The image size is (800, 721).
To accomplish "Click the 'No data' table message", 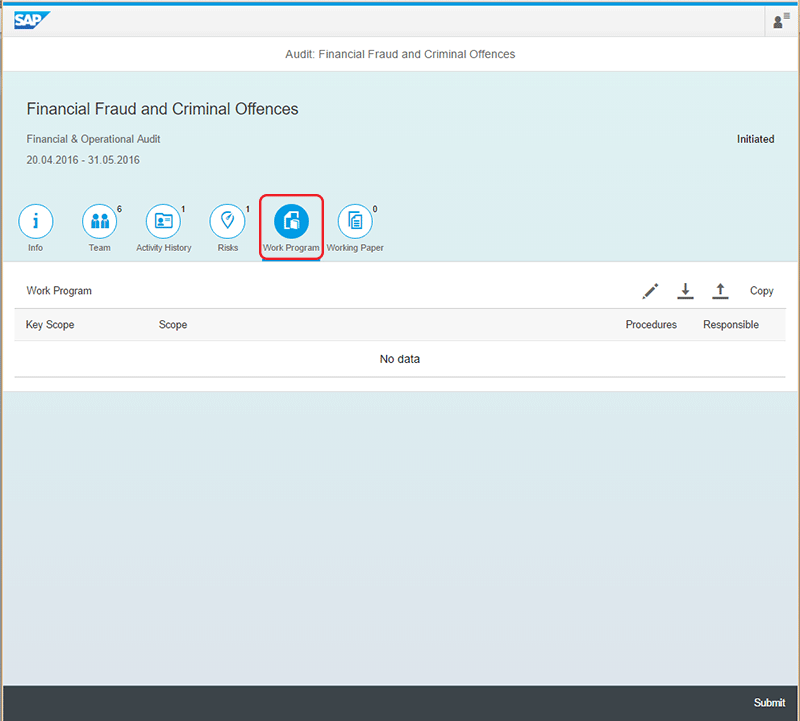I will (x=399, y=359).
